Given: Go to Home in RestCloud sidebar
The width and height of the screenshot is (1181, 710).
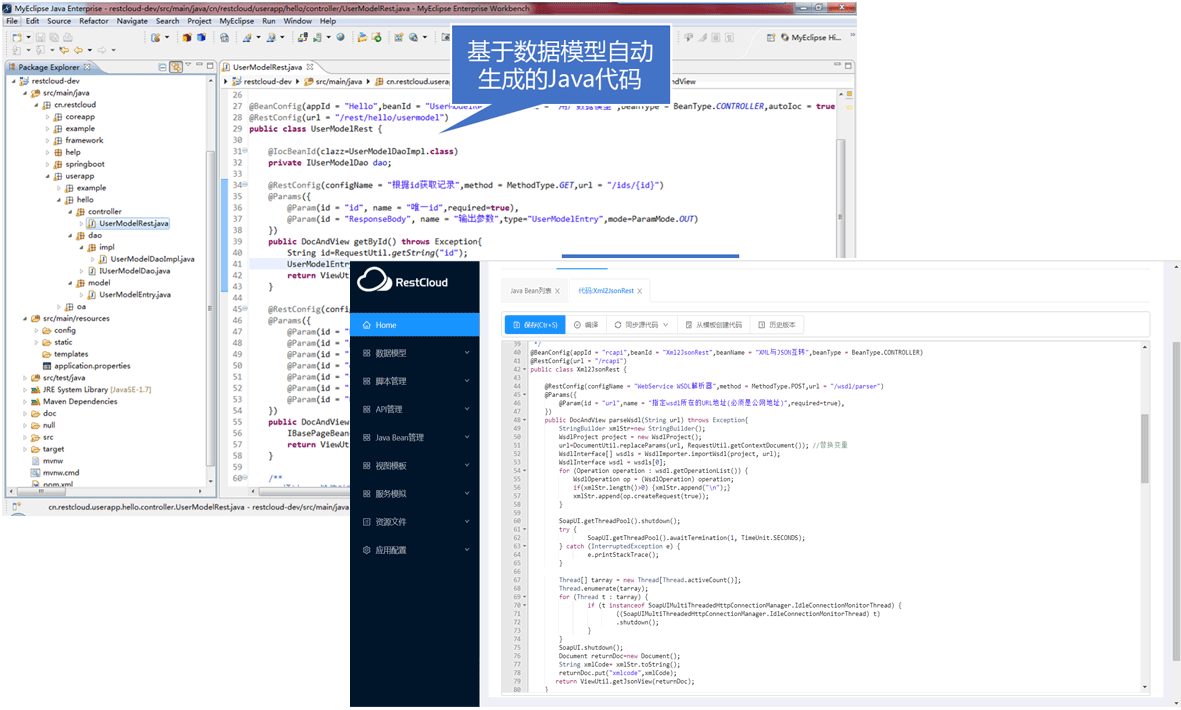Looking at the screenshot, I should 414,325.
